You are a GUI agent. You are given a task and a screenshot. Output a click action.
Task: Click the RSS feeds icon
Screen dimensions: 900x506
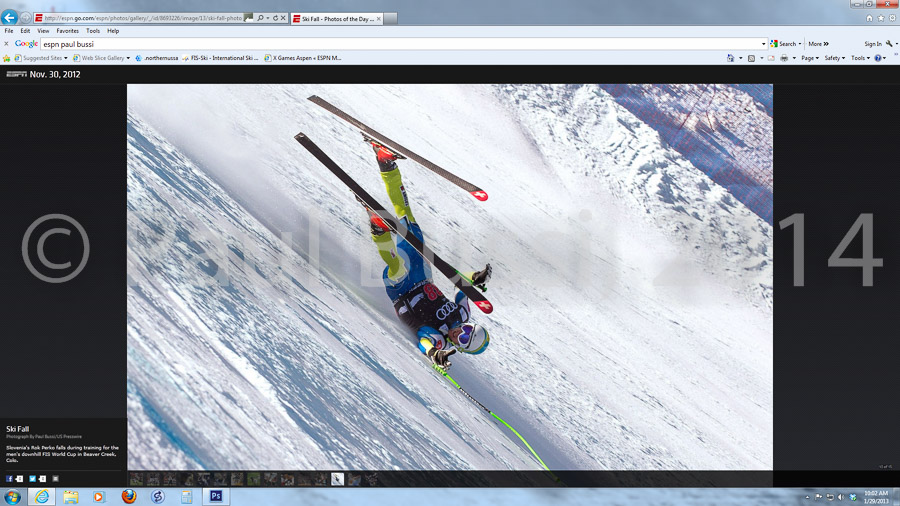751,58
